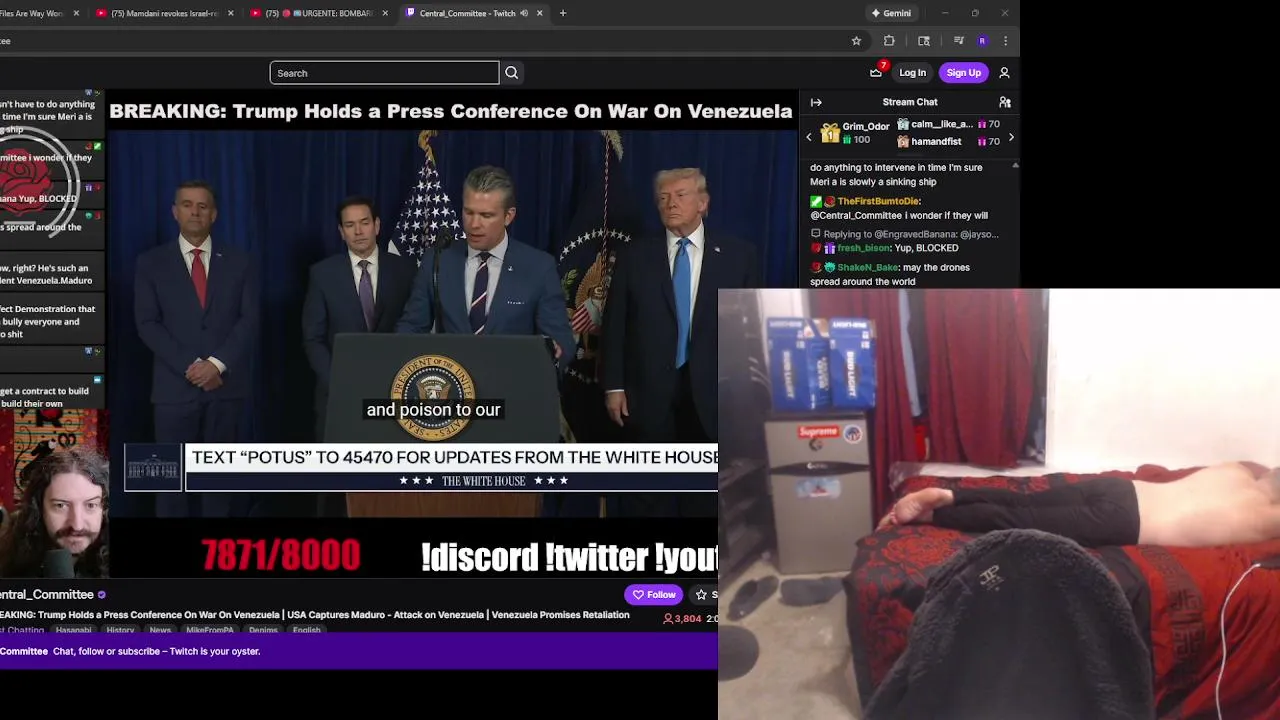Open a new browser tab
Image resolution: width=1280 pixels, height=720 pixels.
point(563,13)
